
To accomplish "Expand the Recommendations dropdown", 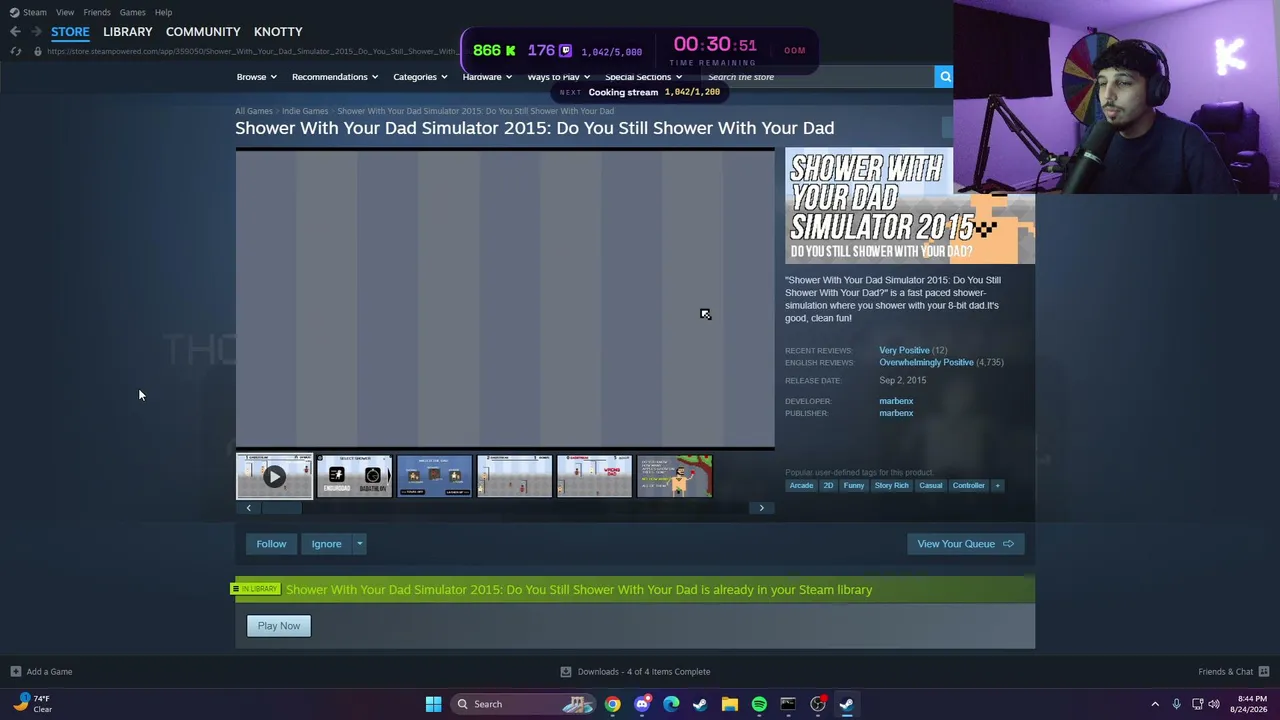I will [x=335, y=77].
